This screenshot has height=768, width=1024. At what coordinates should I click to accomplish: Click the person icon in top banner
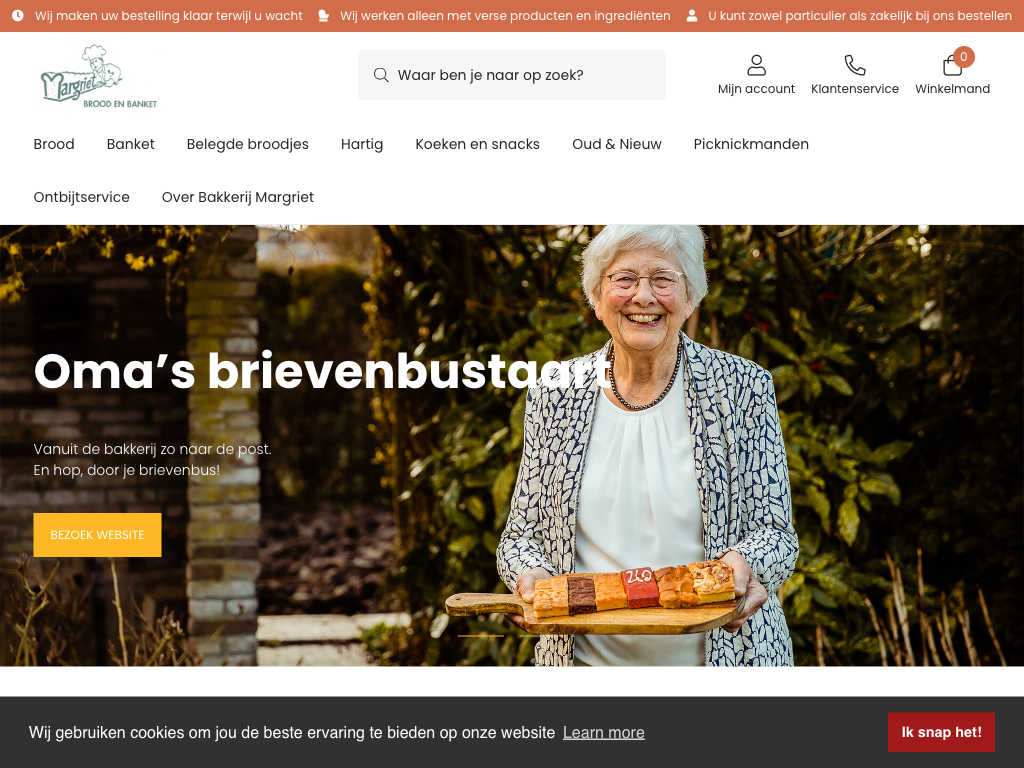692,16
